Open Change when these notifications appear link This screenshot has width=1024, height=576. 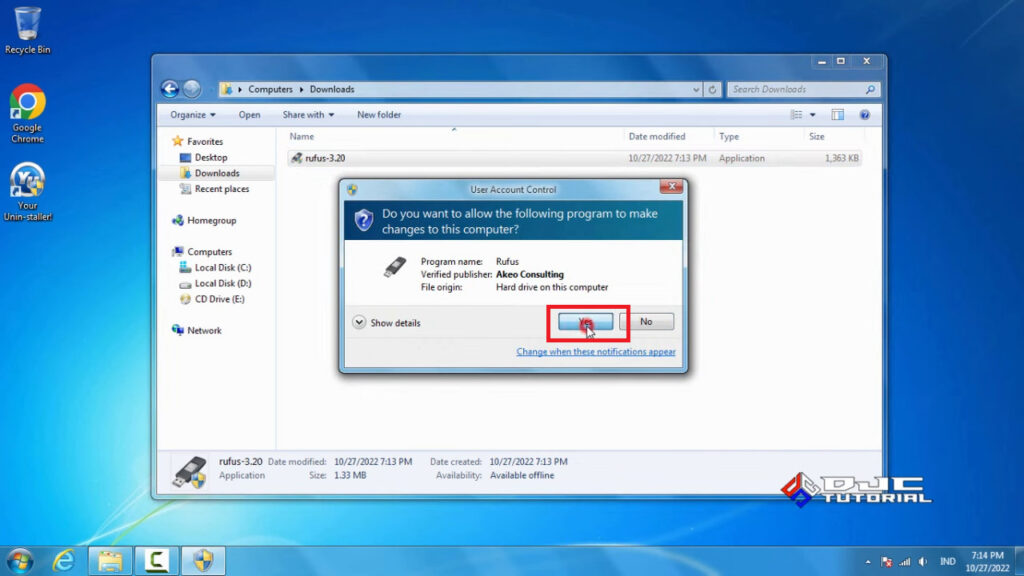coord(596,352)
